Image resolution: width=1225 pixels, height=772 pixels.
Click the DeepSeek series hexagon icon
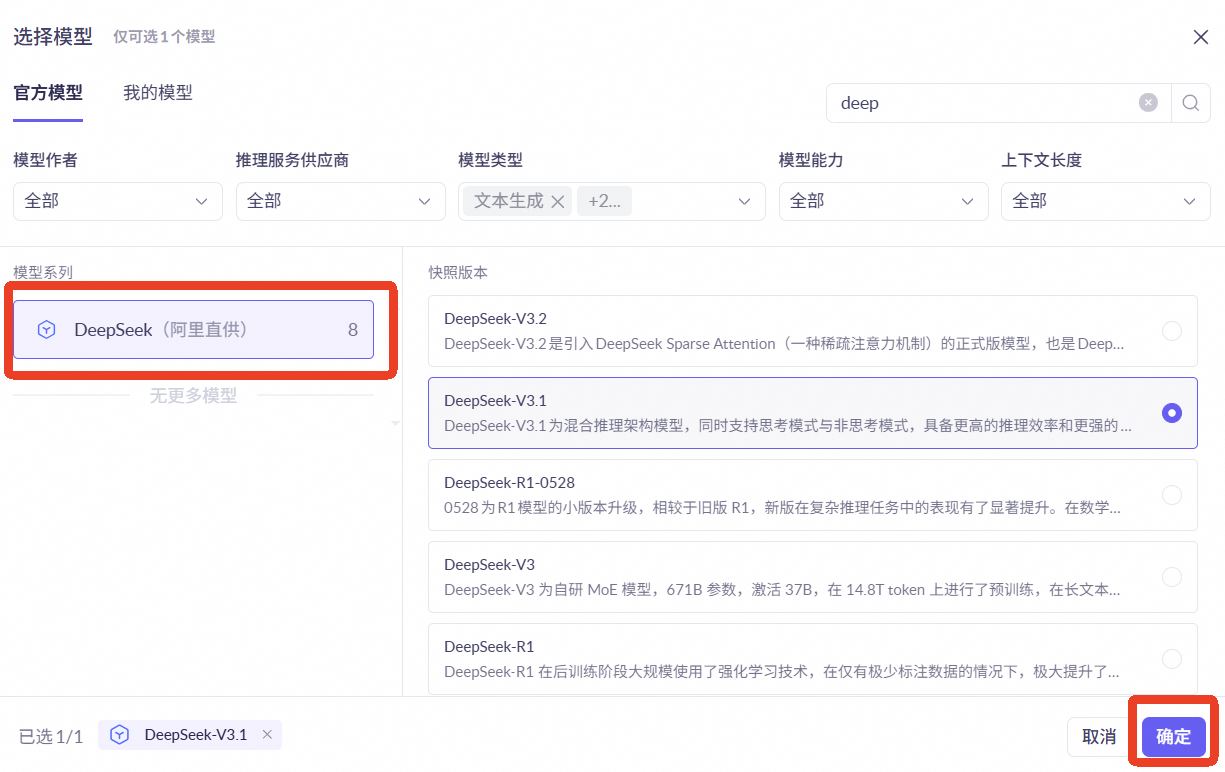[x=46, y=329]
